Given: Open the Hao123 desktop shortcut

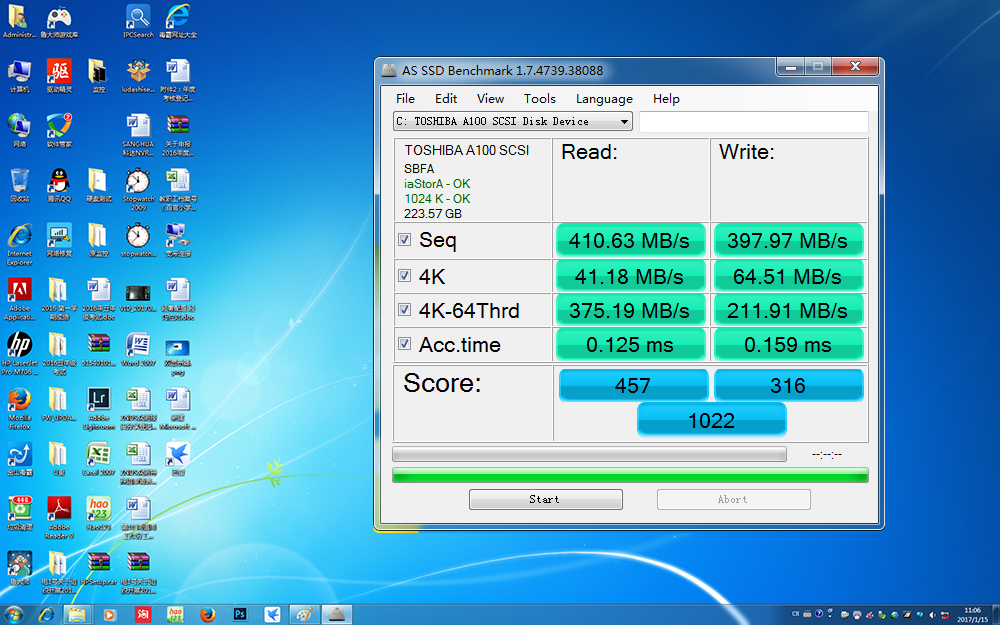Looking at the screenshot, I should tap(98, 513).
